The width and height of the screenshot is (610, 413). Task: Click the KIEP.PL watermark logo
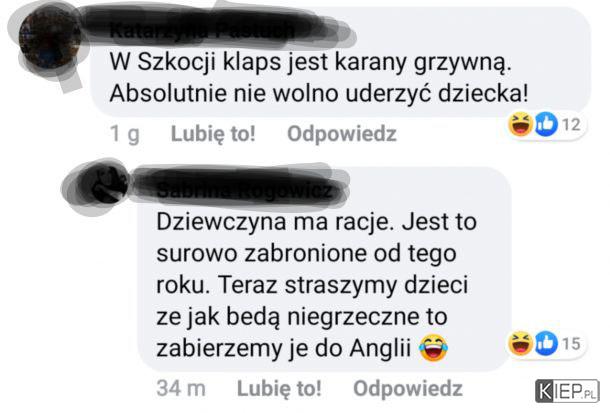(567, 391)
